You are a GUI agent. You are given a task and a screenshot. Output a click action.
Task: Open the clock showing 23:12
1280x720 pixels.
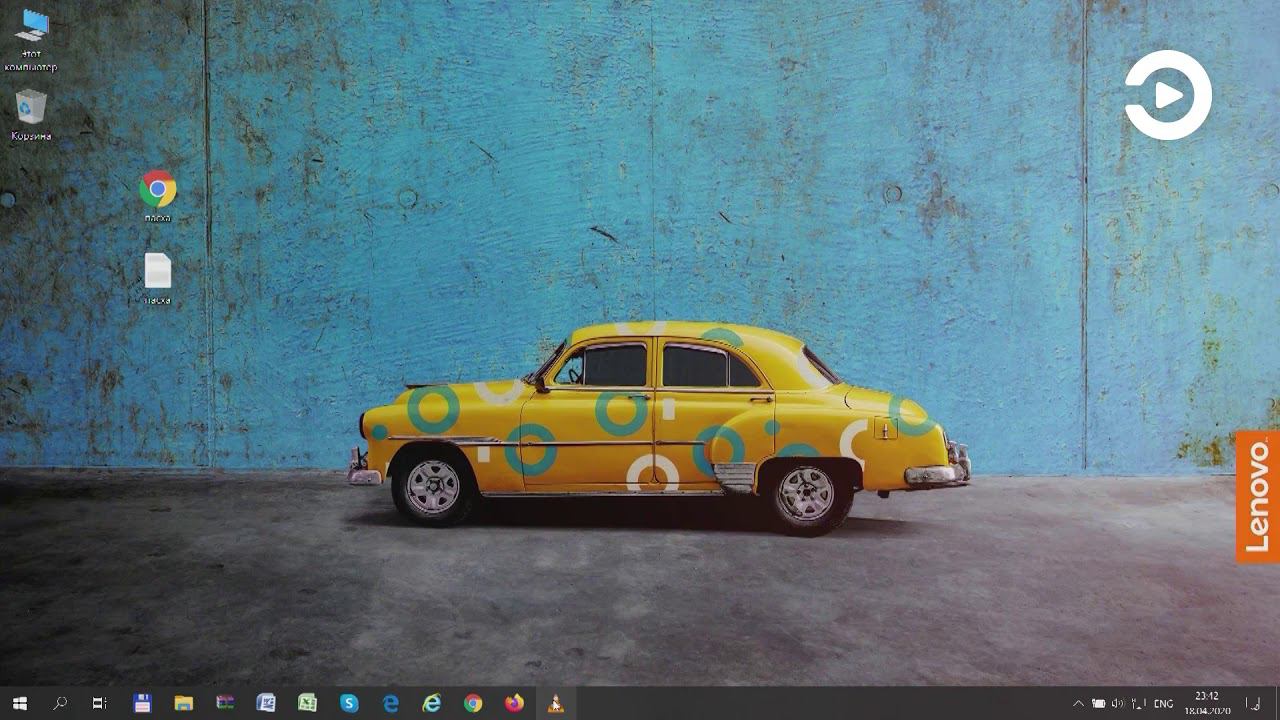[1206, 703]
